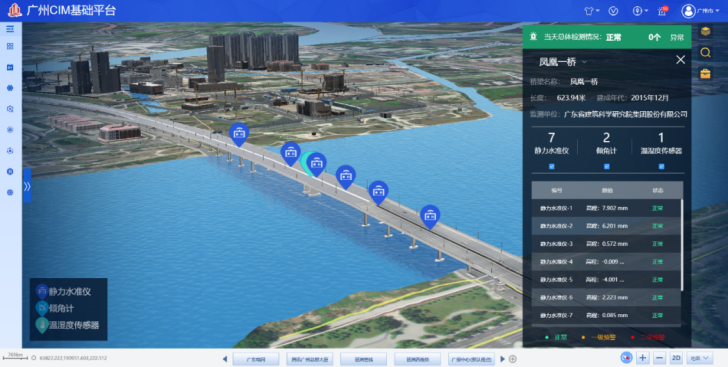The height and width of the screenshot is (367, 728).
Task: Add a new viewpoint with circled plus
Action: point(513,359)
